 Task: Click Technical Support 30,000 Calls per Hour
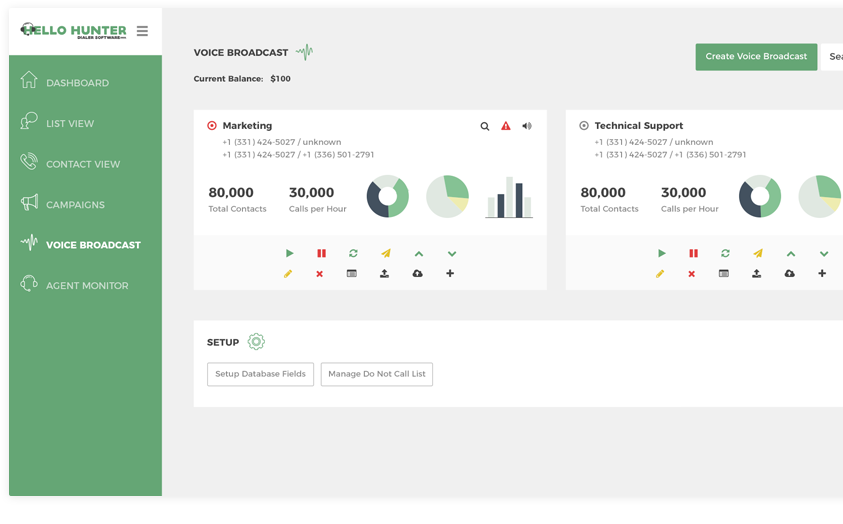coord(683,192)
